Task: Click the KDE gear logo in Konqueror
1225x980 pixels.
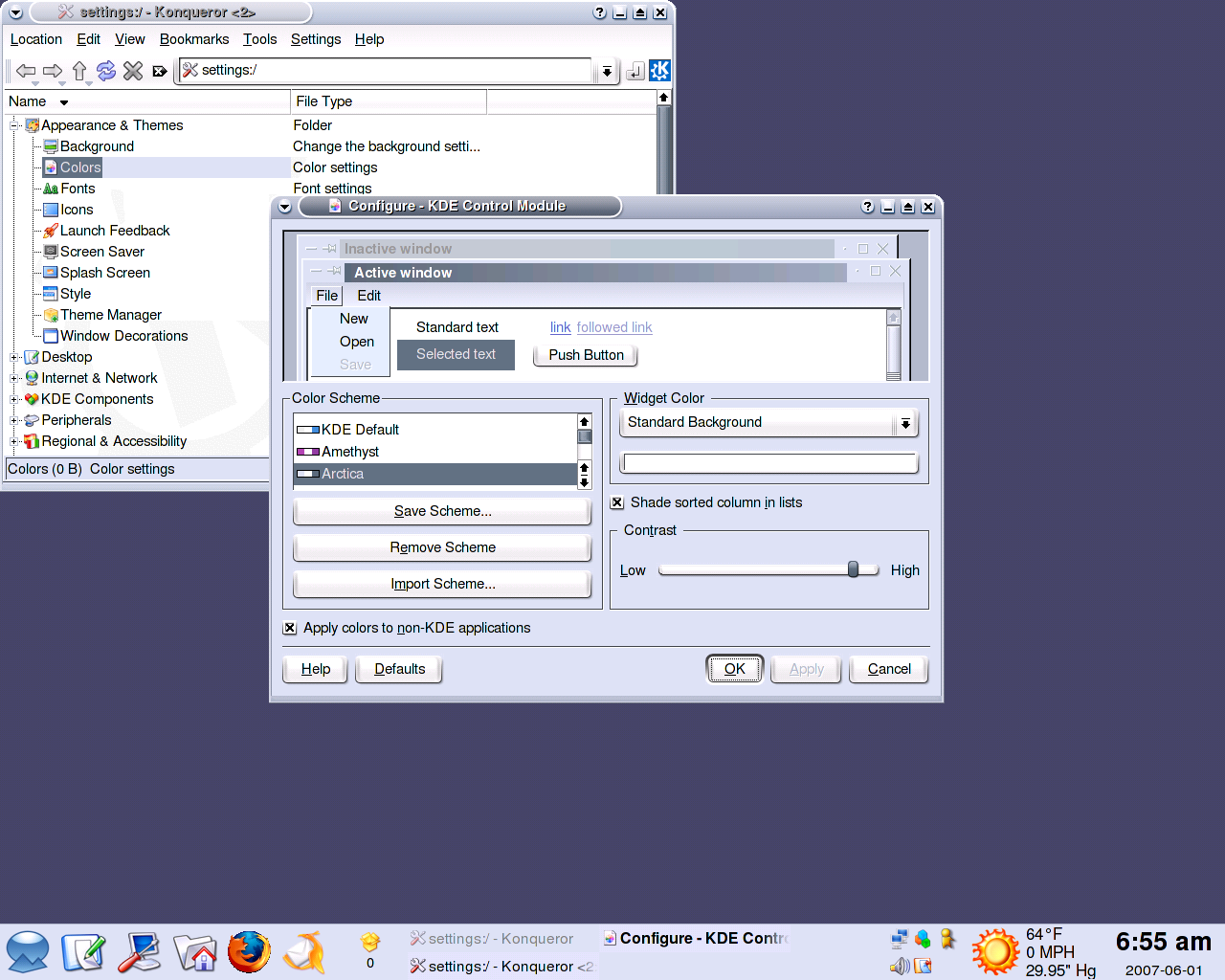Action: coord(659,71)
